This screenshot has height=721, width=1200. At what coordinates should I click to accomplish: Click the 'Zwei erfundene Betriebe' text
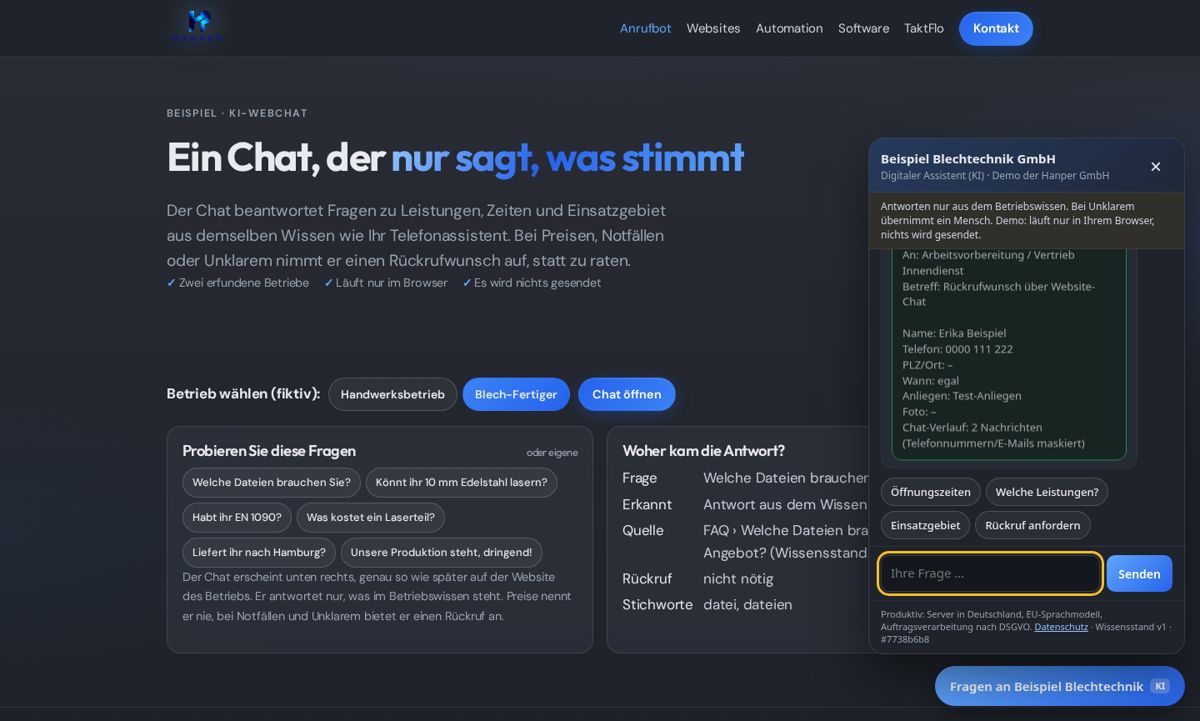244,283
